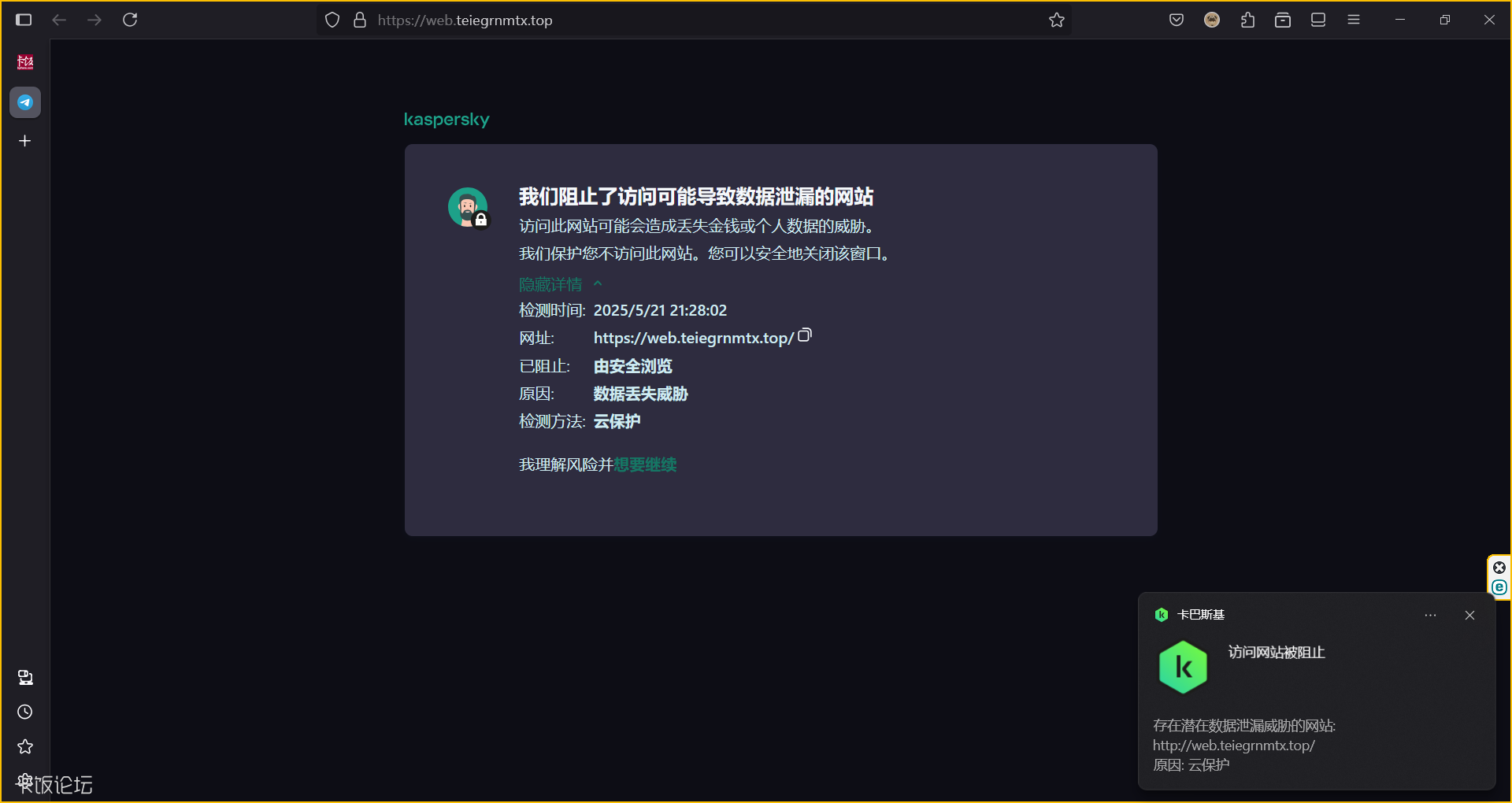Viewport: 1512px width, 803px height.
Task: Select the red pinned tab icon
Action: point(25,62)
